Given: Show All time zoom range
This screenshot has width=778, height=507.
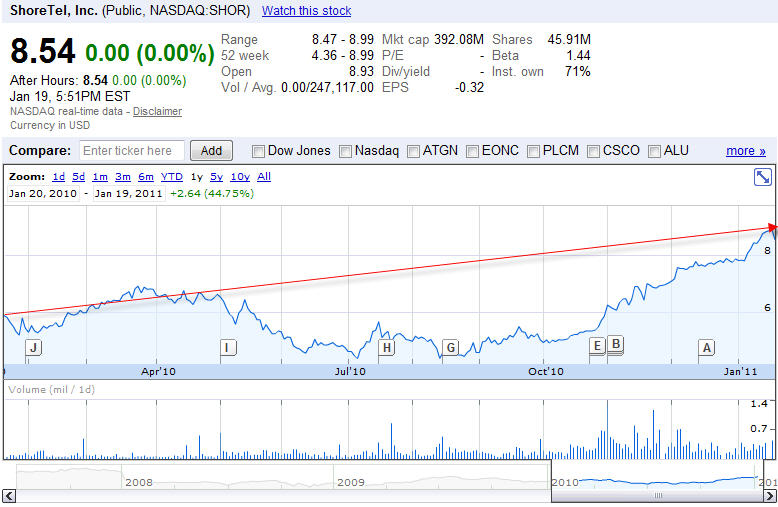Looking at the screenshot, I should click(x=264, y=176).
